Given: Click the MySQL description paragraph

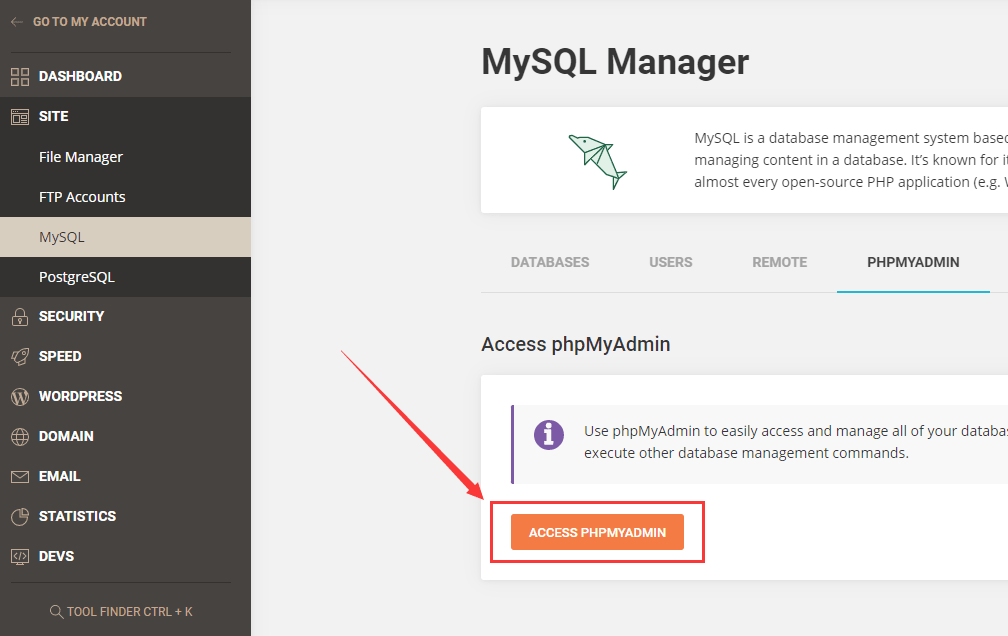Looking at the screenshot, I should pos(851,160).
